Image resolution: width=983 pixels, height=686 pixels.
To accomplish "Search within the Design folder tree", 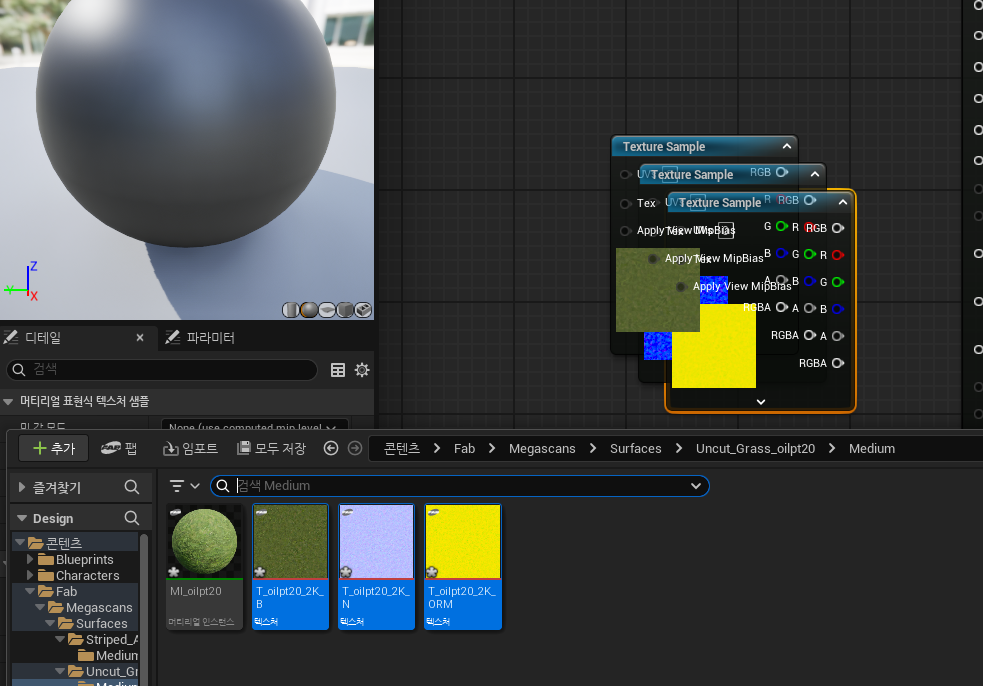I will click(132, 518).
